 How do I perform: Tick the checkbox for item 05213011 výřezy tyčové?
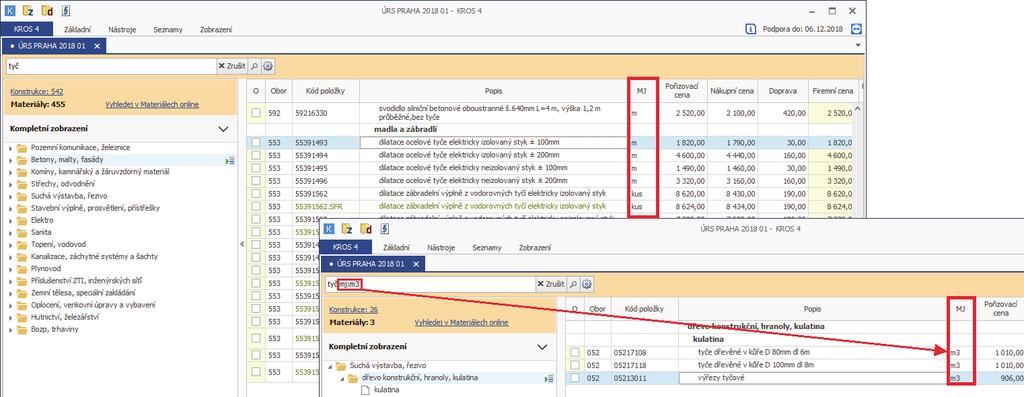(575, 377)
